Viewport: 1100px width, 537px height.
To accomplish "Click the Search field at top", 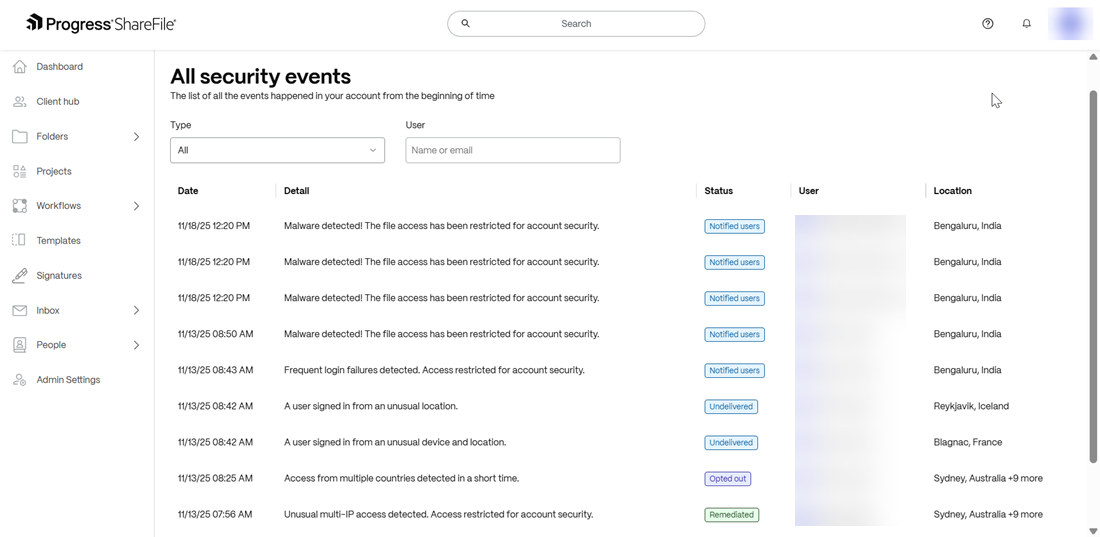I will click(576, 23).
